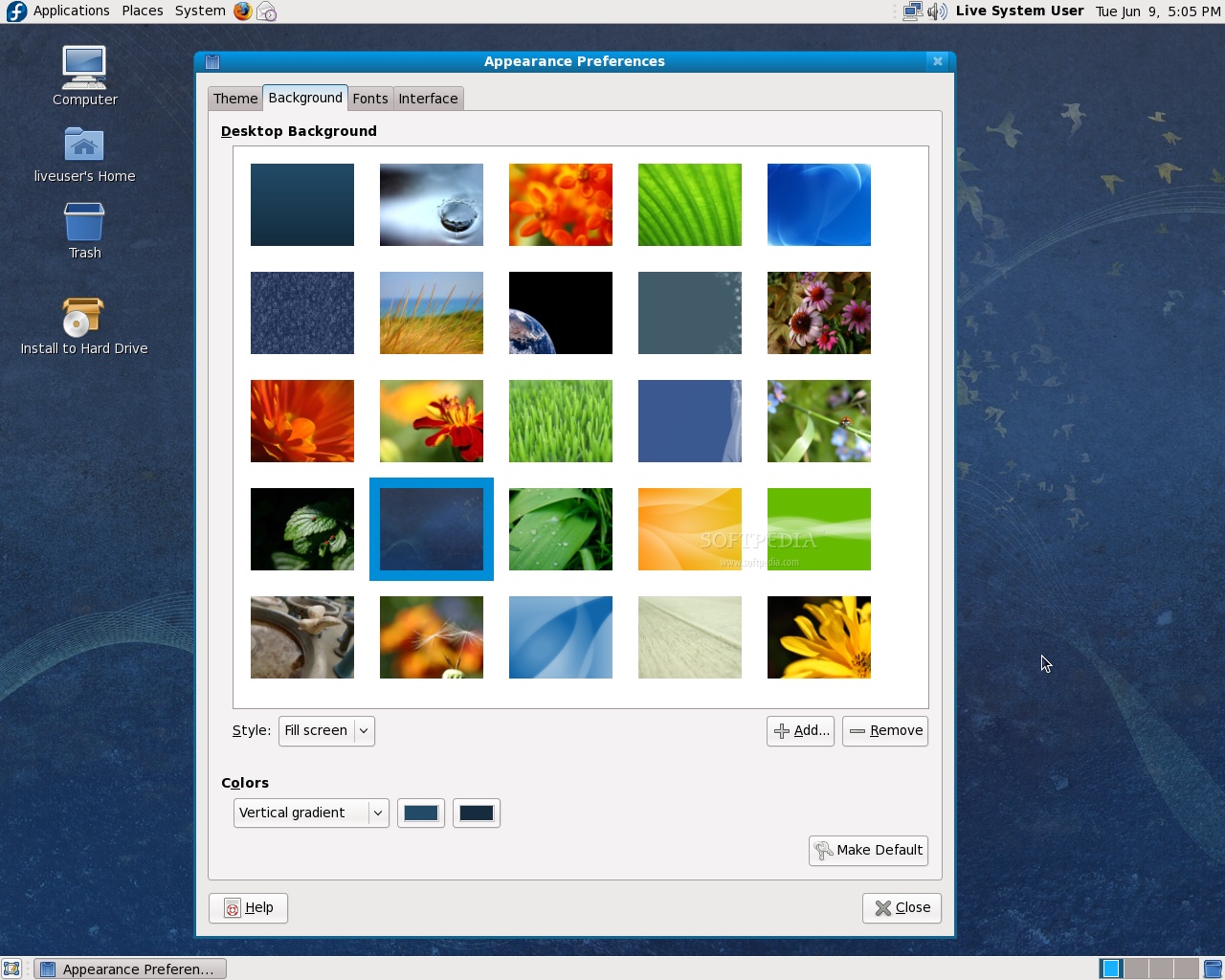1225x980 pixels.
Task: Open the second darker gradient color swatch
Action: [x=477, y=813]
